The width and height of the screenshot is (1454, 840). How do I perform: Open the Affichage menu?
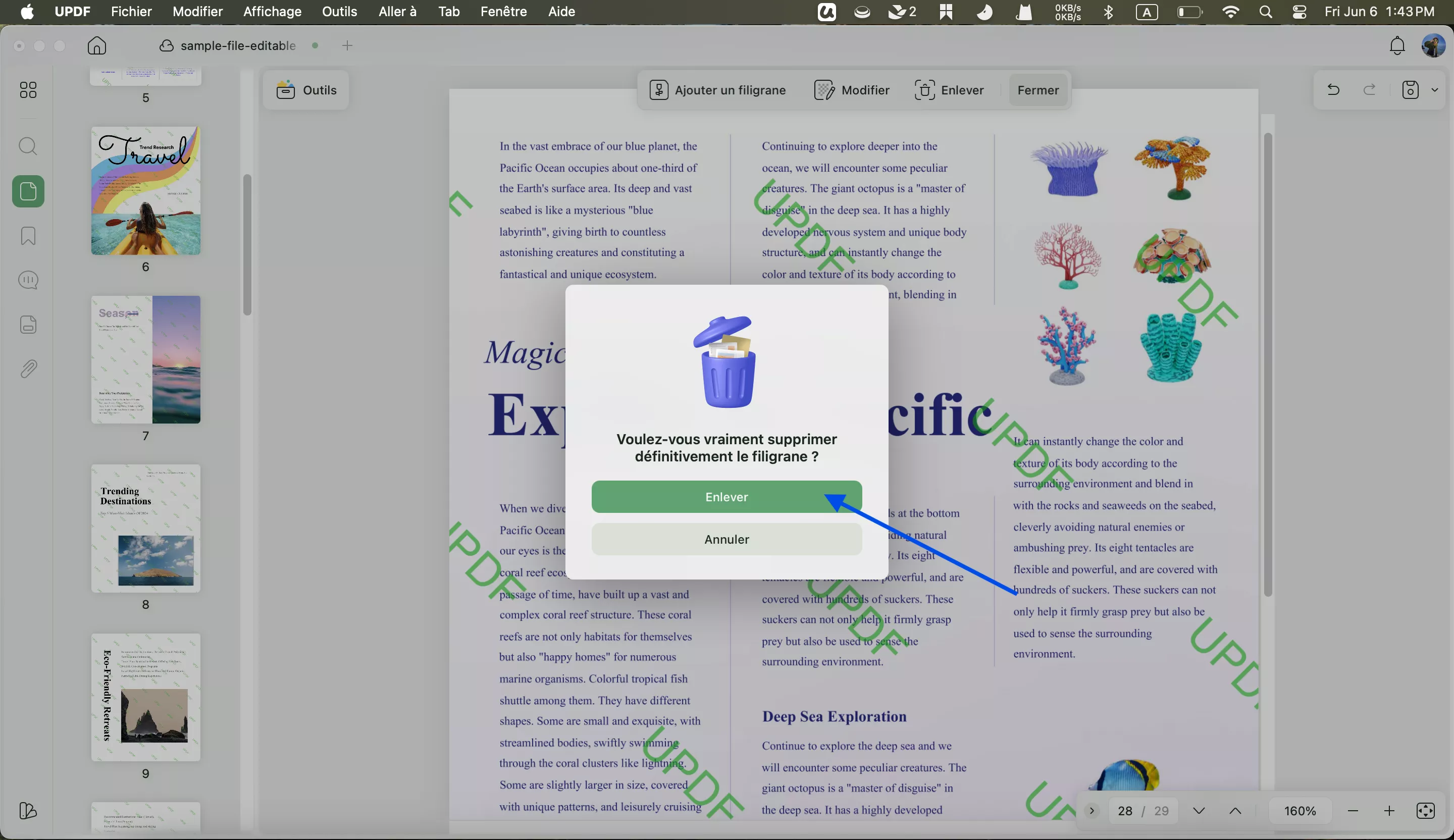272,12
